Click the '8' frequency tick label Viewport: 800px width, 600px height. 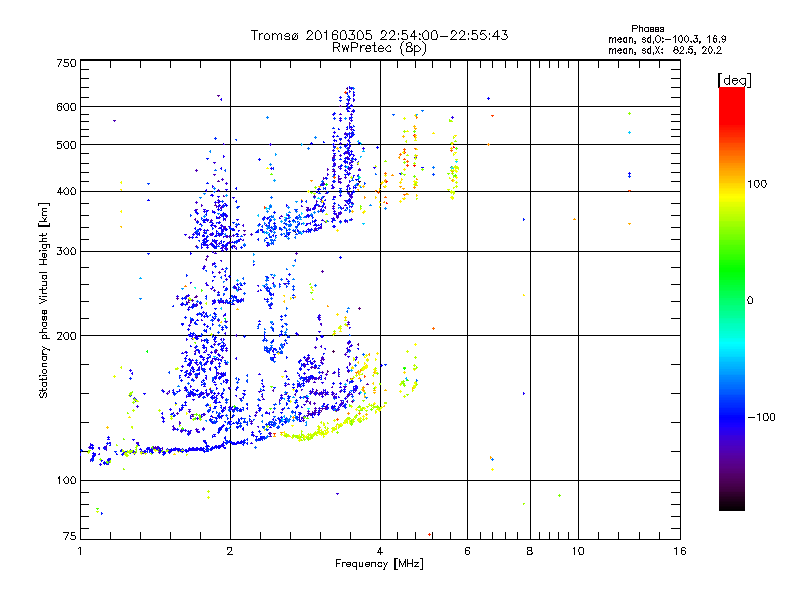click(x=530, y=551)
